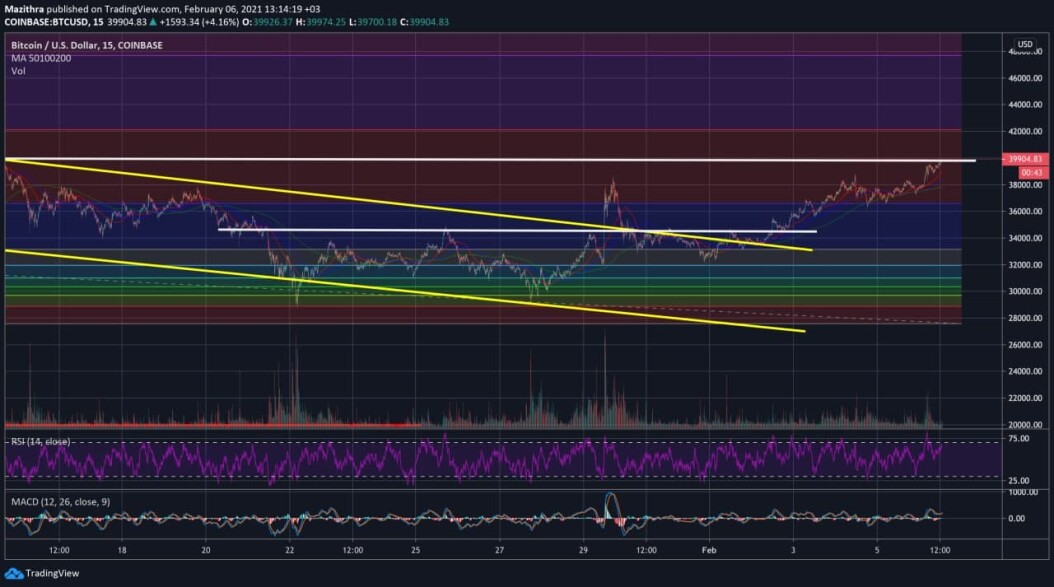
Task: Click the TradingView text in footer
Action: [x=52, y=574]
